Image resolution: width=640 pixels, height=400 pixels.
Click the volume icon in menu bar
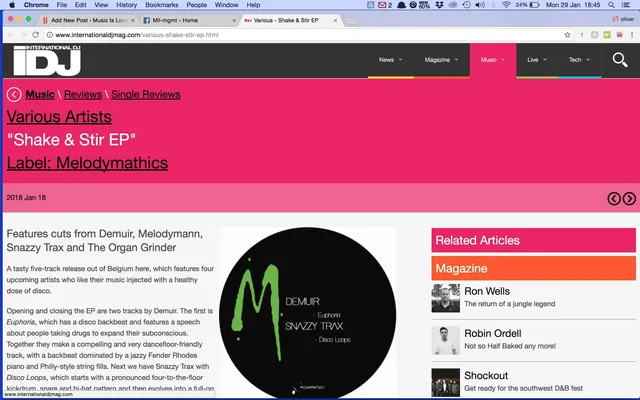(480, 5)
